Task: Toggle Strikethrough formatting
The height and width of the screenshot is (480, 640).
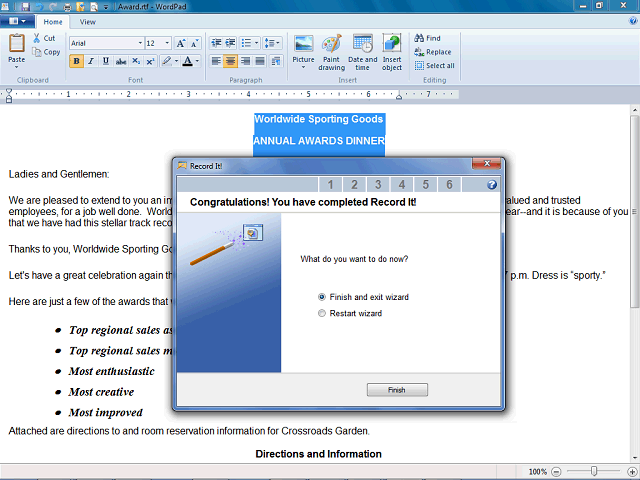Action: [x=121, y=61]
